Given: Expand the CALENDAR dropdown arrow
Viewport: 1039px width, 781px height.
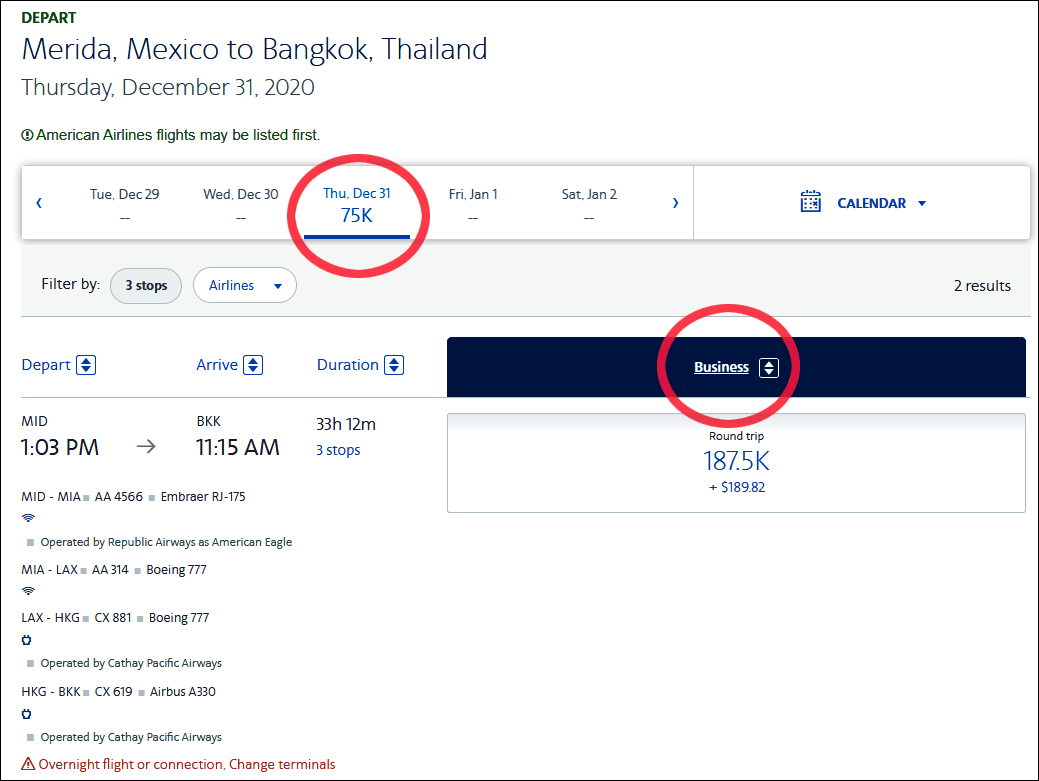Looking at the screenshot, I should coord(922,203).
